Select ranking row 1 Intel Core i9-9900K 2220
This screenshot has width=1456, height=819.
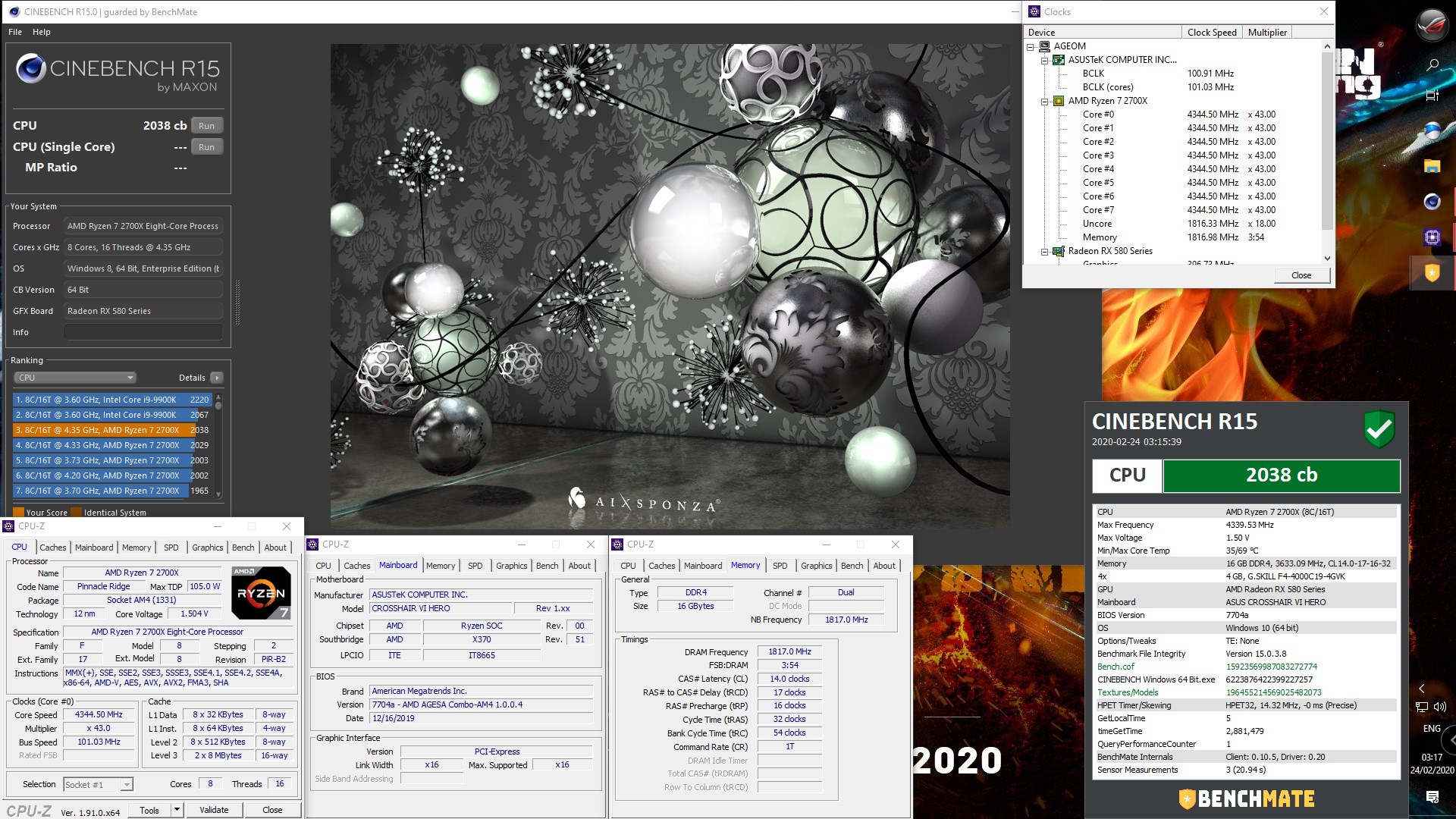coord(111,400)
